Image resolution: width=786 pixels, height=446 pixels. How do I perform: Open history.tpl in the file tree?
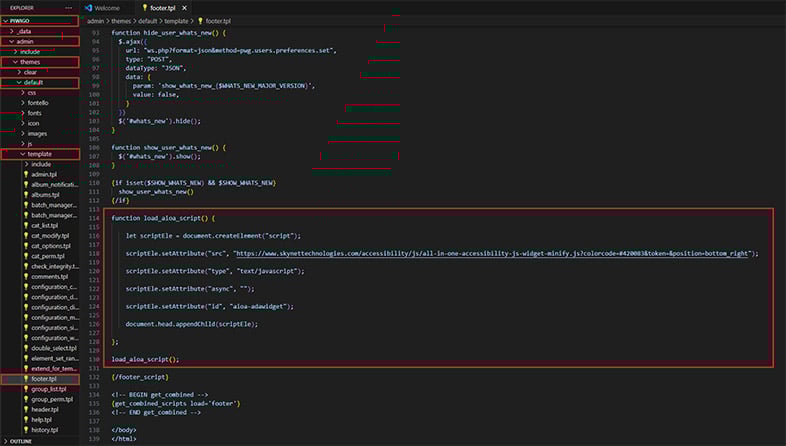45,430
